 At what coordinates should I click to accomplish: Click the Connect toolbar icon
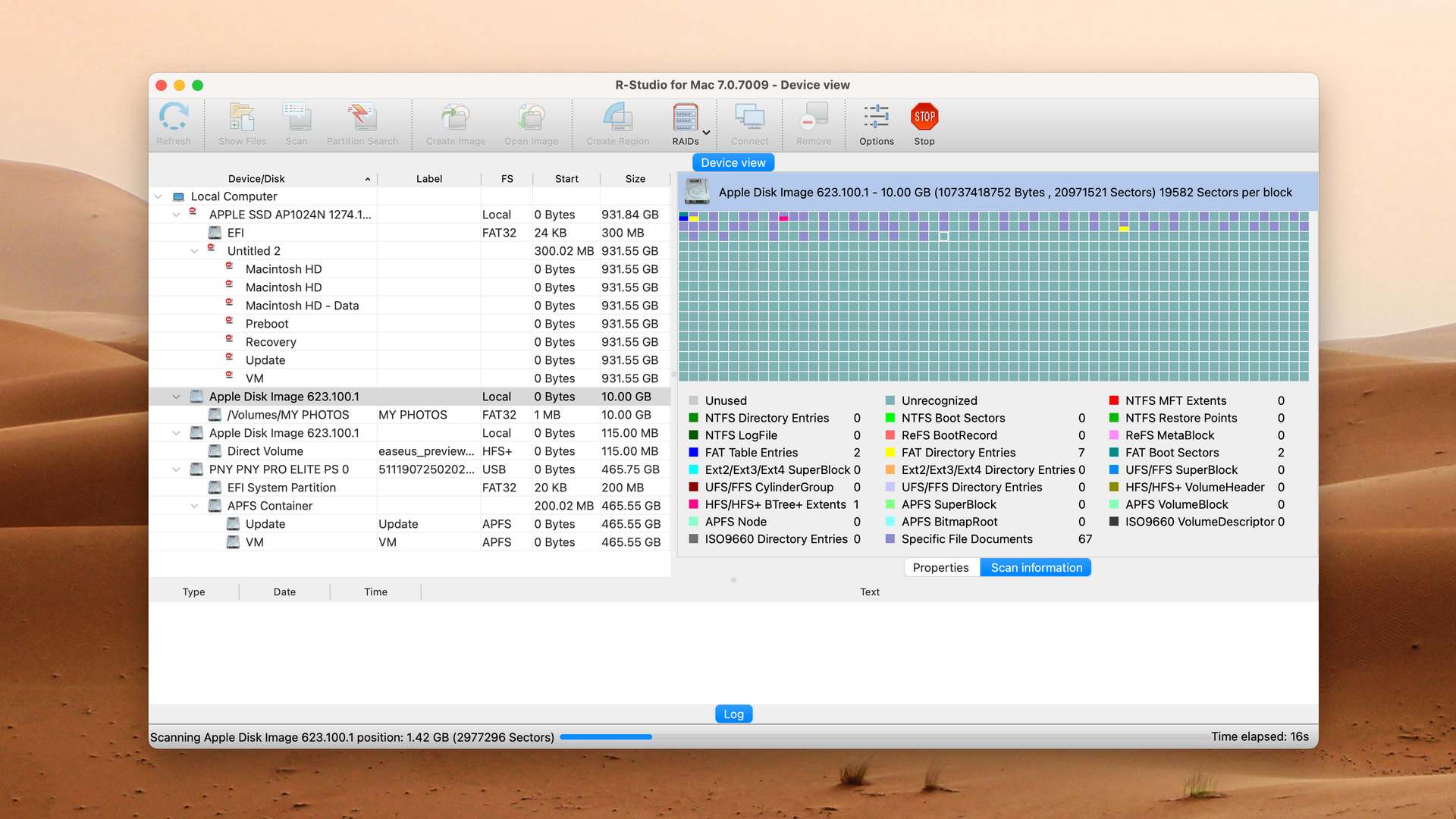click(x=750, y=118)
